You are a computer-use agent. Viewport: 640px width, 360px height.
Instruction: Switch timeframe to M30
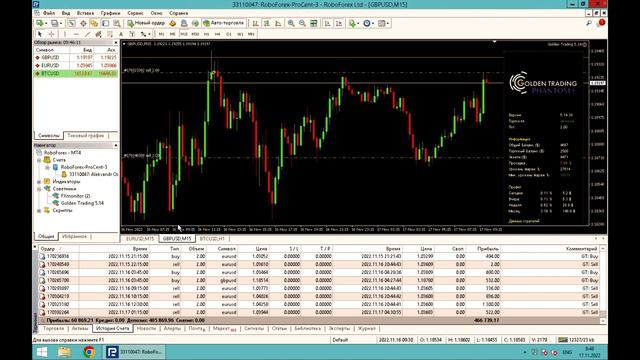click(195, 34)
